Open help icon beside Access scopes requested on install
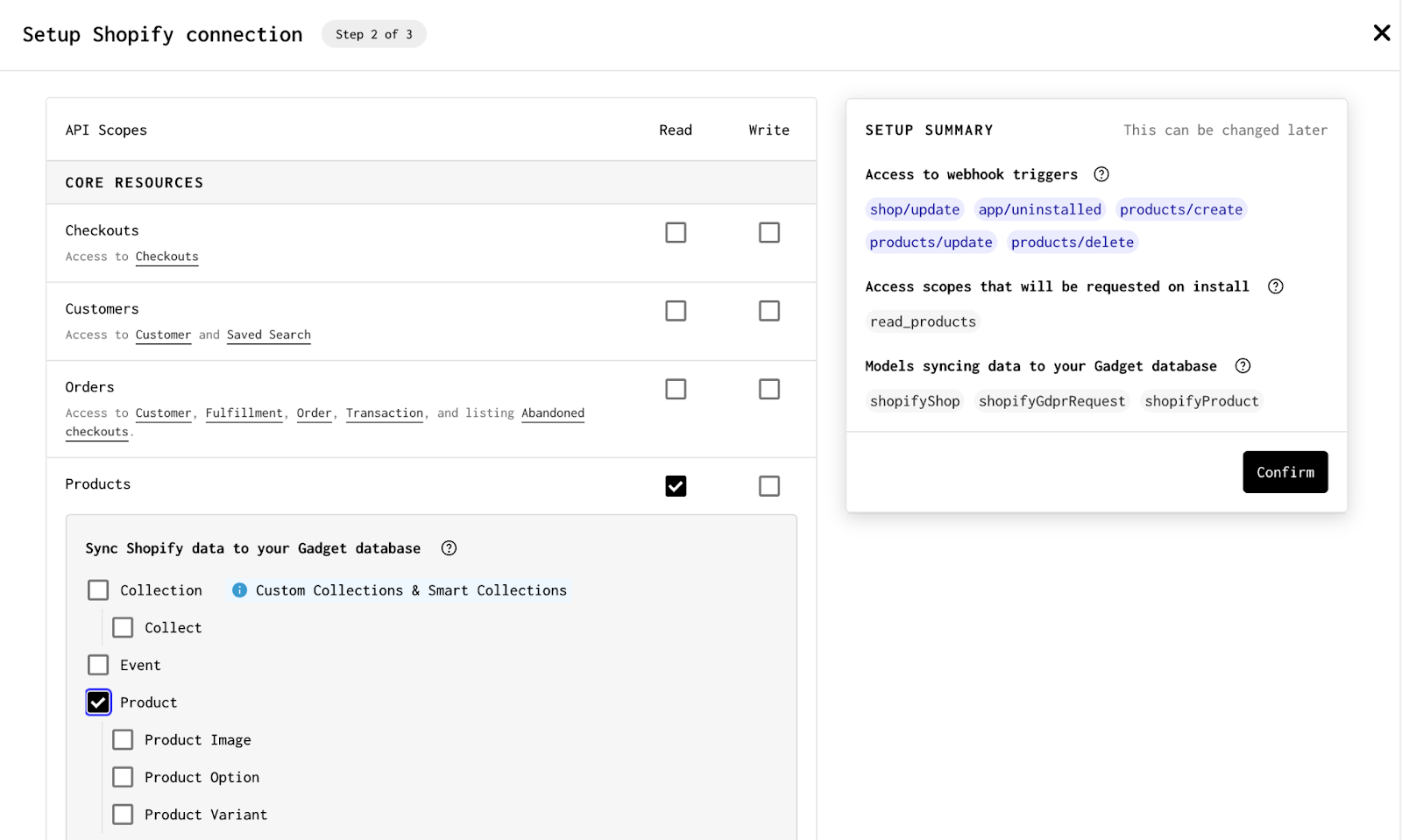The image size is (1402, 840). click(1276, 286)
